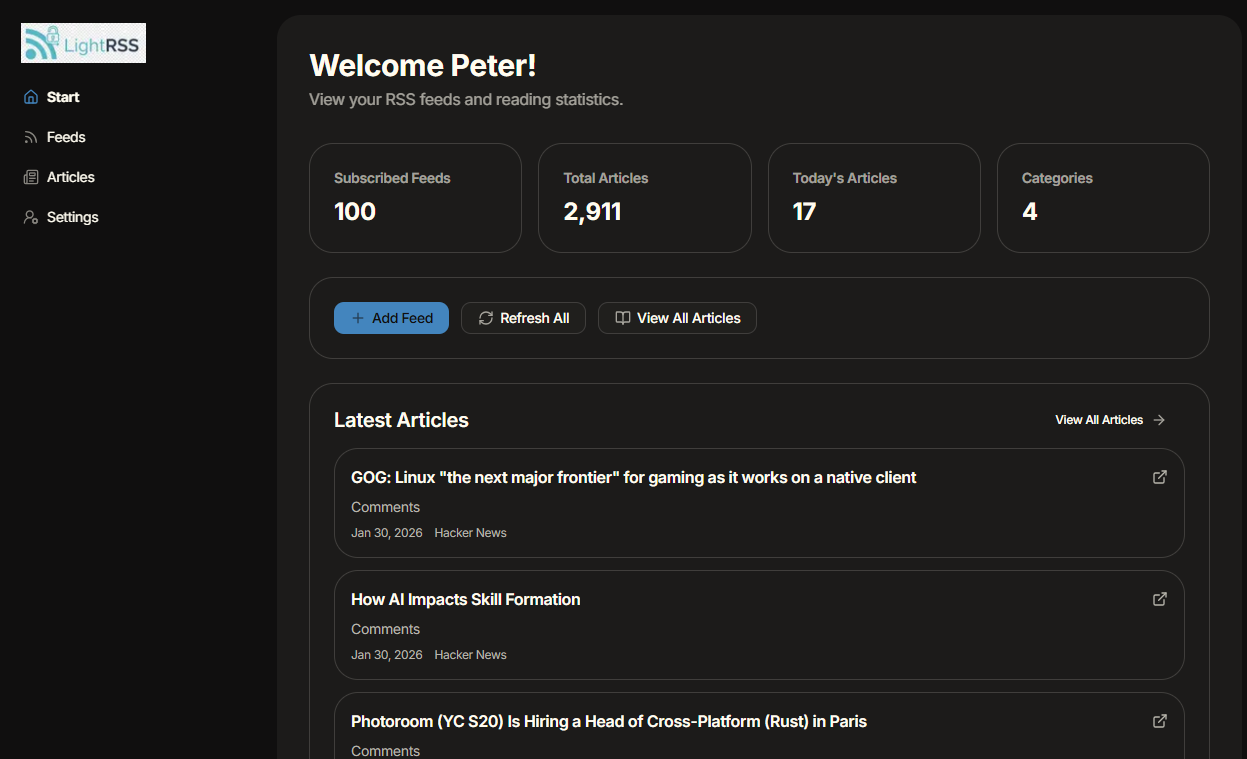Viewport: 1247px width, 759px height.
Task: Open Skill Formation article via external link icon
Action: (x=1159, y=599)
